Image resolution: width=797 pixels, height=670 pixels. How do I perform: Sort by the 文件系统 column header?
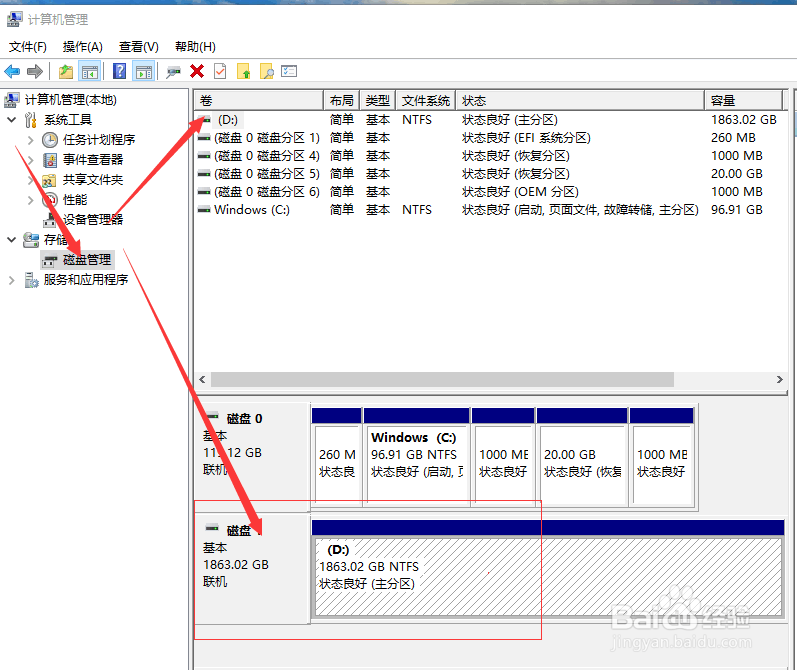426,101
